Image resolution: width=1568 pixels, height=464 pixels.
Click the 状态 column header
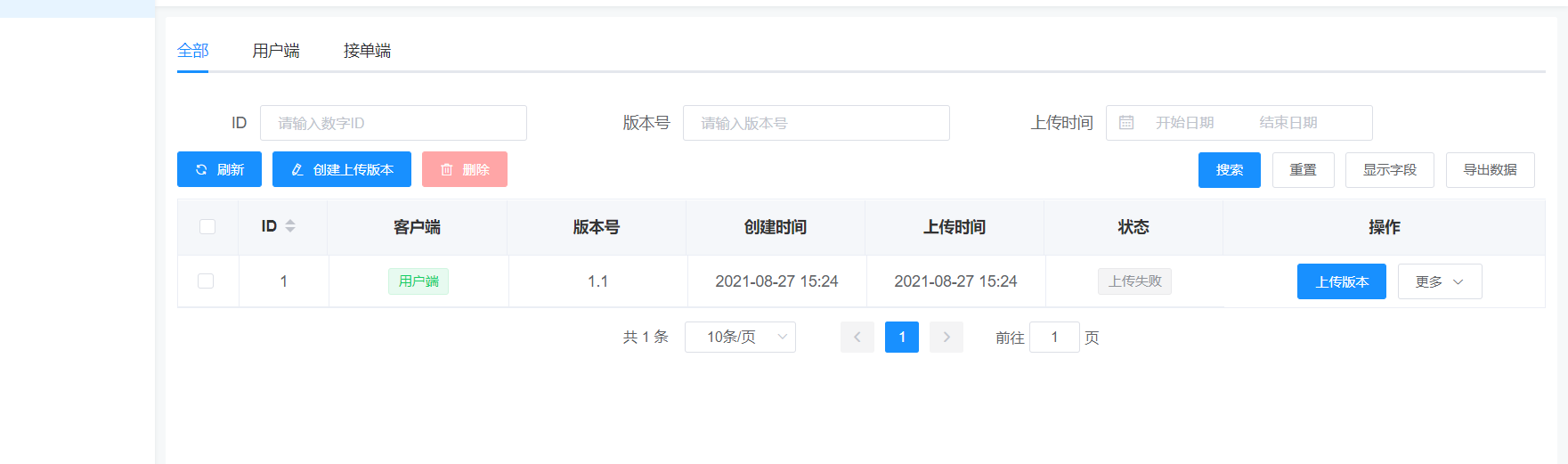[1133, 227]
